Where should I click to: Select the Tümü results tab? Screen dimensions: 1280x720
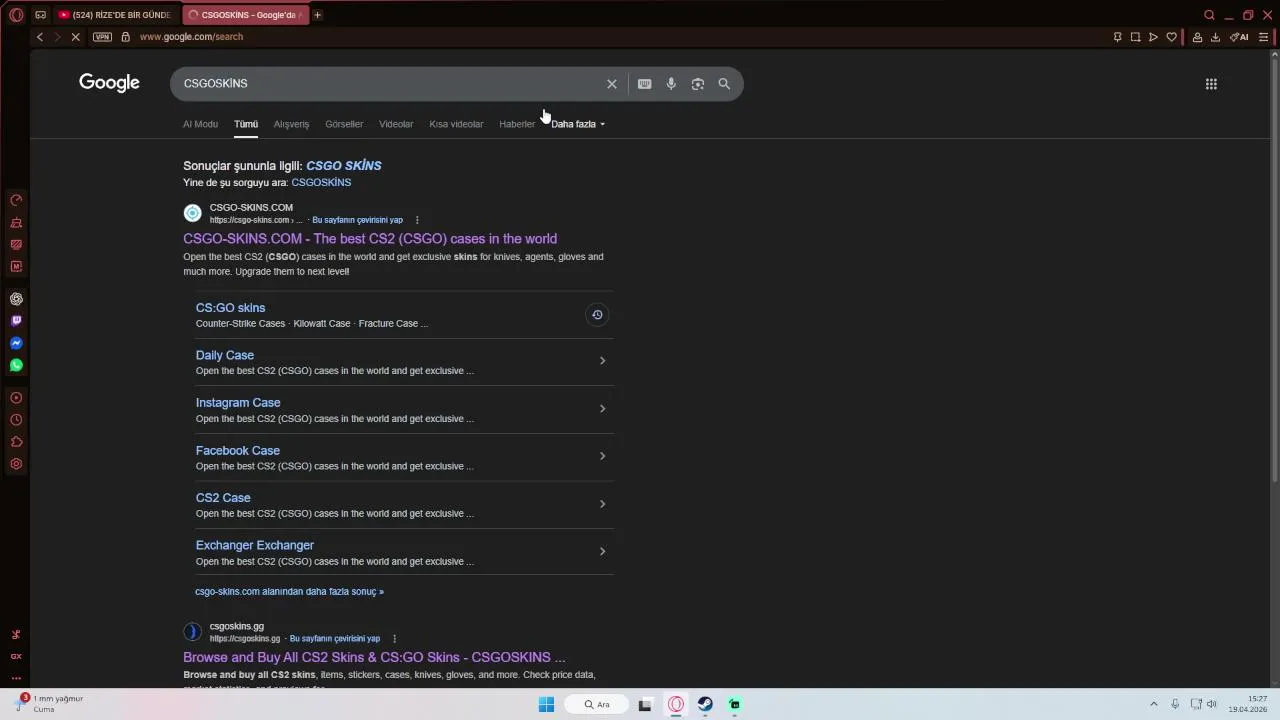246,124
